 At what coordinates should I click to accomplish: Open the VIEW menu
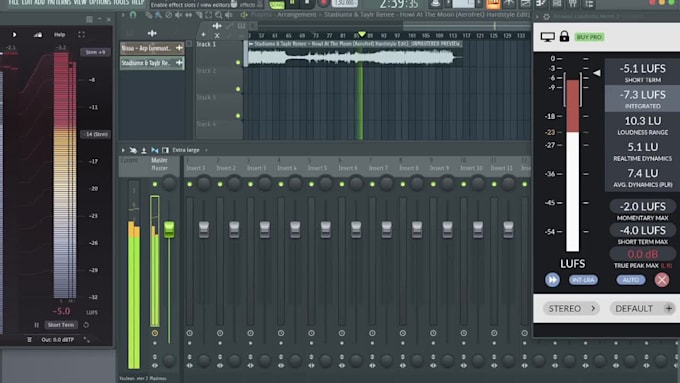click(80, 2)
